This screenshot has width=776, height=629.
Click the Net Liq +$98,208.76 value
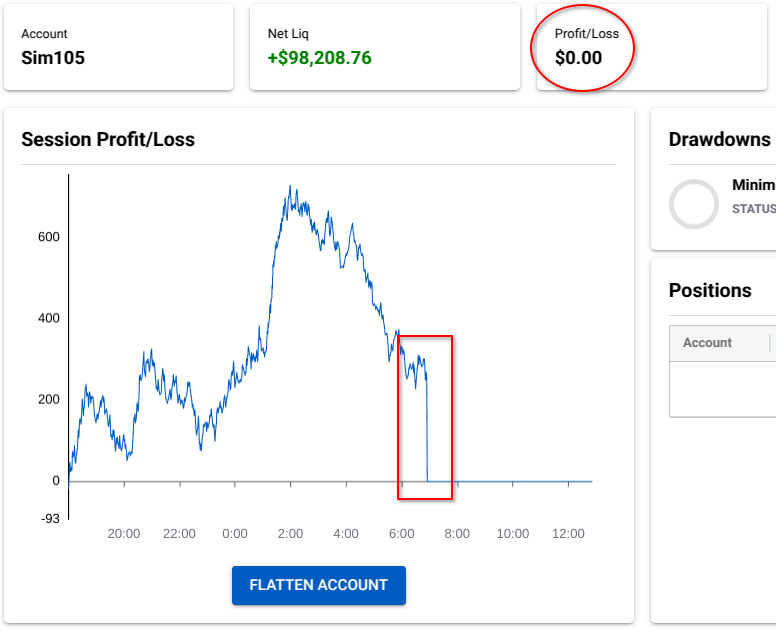[x=319, y=58]
